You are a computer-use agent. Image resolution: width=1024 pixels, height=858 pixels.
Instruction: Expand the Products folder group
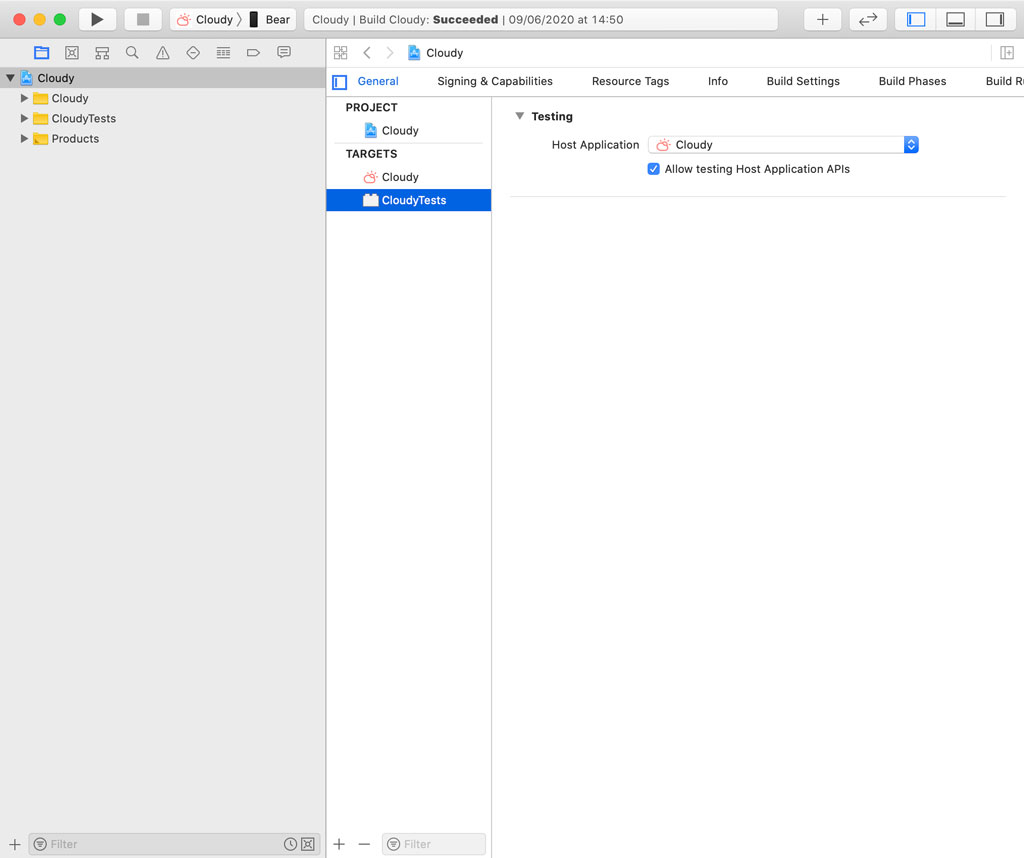(24, 138)
